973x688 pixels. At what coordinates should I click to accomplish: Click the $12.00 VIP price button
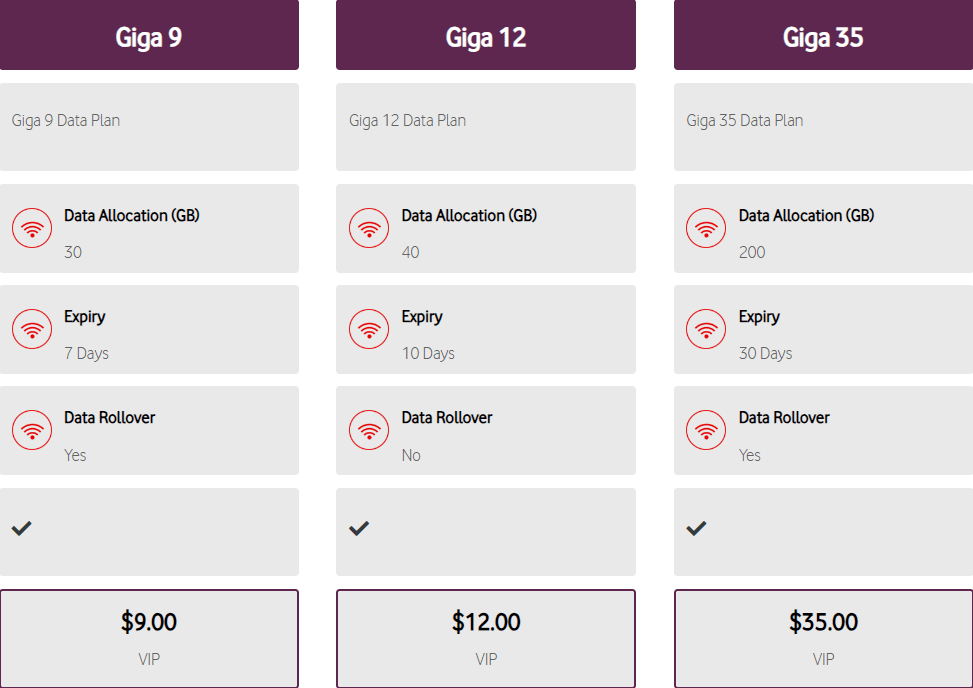pyautogui.click(x=485, y=639)
